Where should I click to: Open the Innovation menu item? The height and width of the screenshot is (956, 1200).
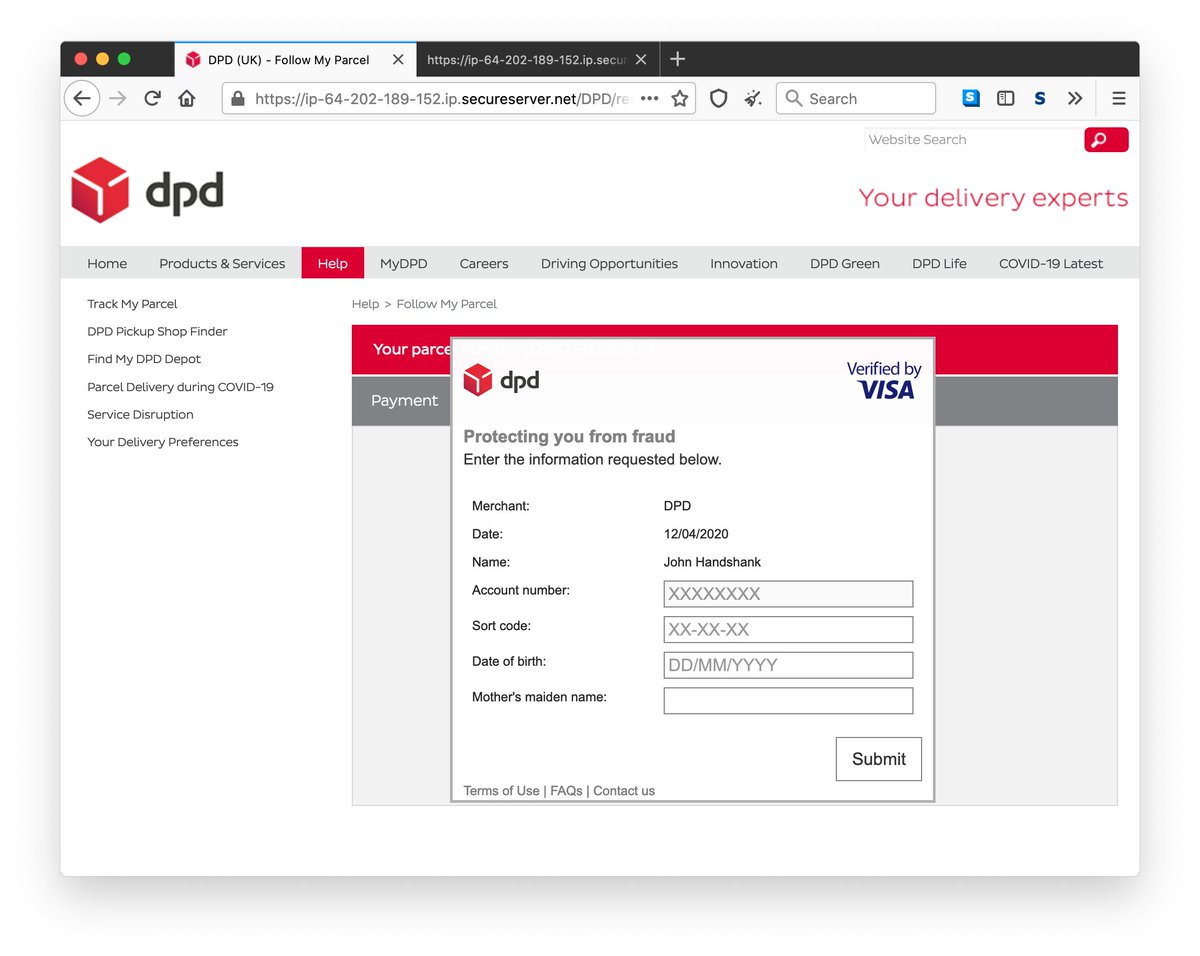[744, 263]
